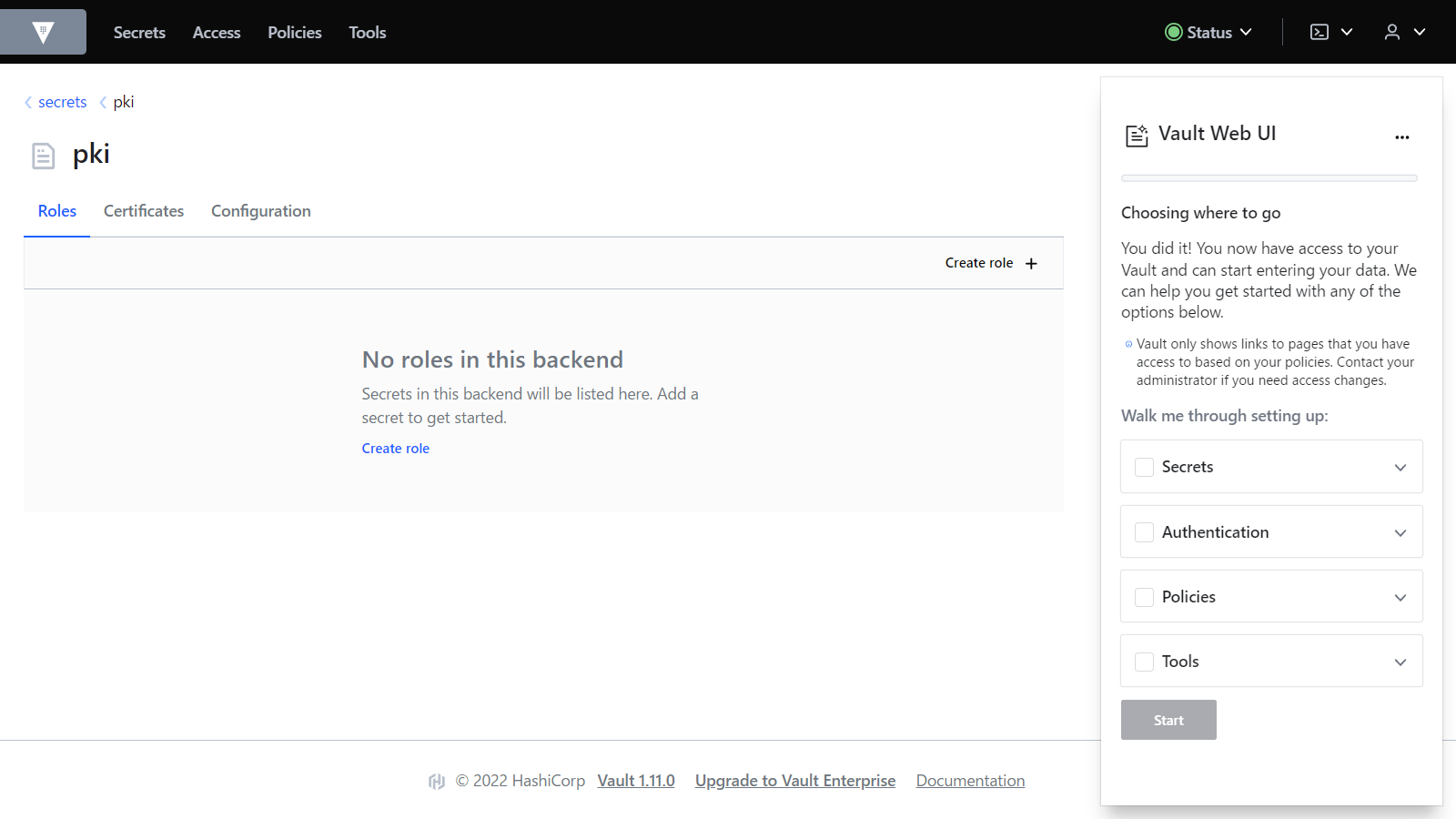This screenshot has width=1456, height=819.
Task: Click the green Status indicator icon
Action: [x=1173, y=33]
